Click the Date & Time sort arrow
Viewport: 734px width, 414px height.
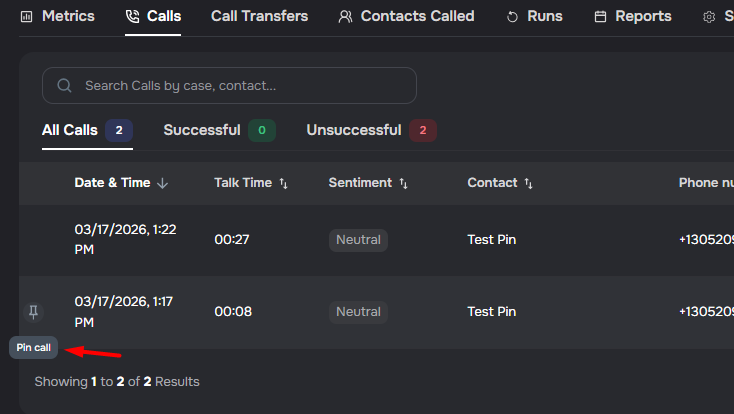163,183
